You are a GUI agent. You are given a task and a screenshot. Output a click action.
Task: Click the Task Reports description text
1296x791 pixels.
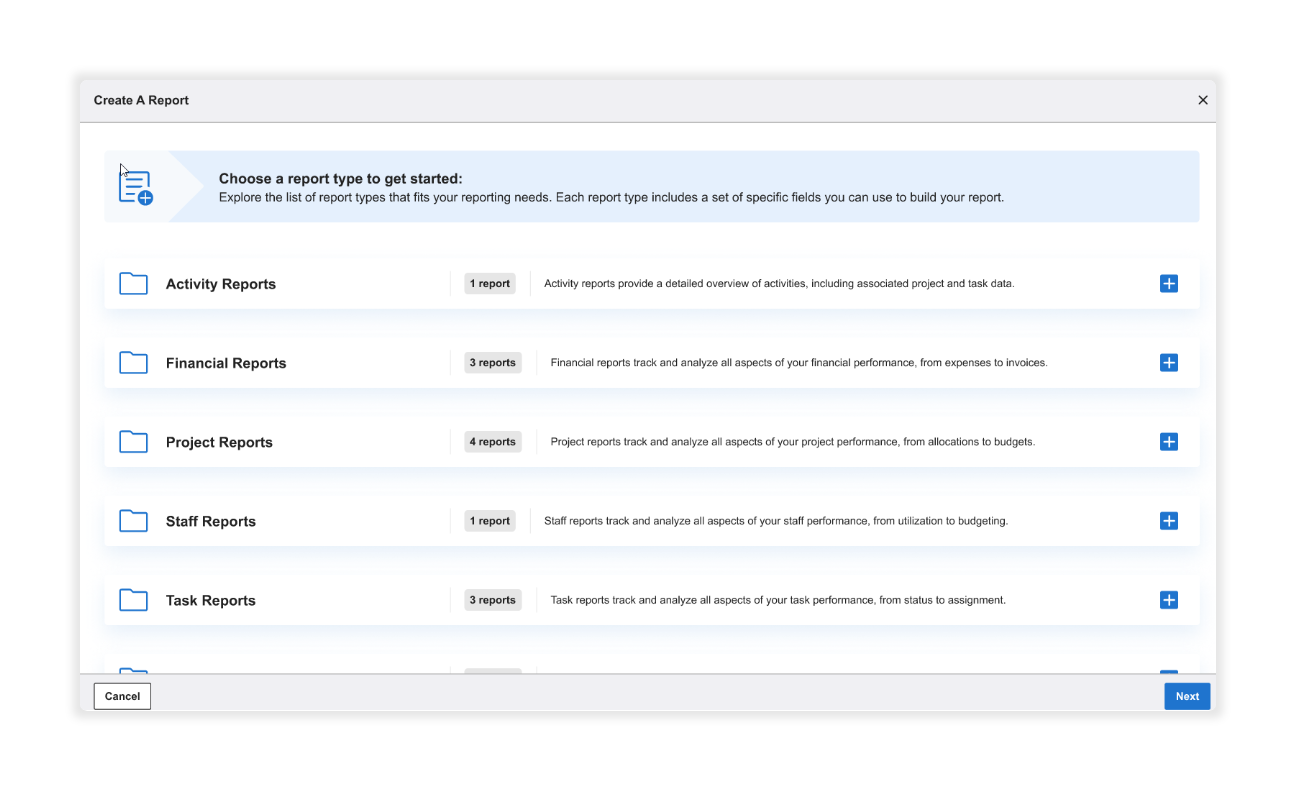click(x=778, y=600)
